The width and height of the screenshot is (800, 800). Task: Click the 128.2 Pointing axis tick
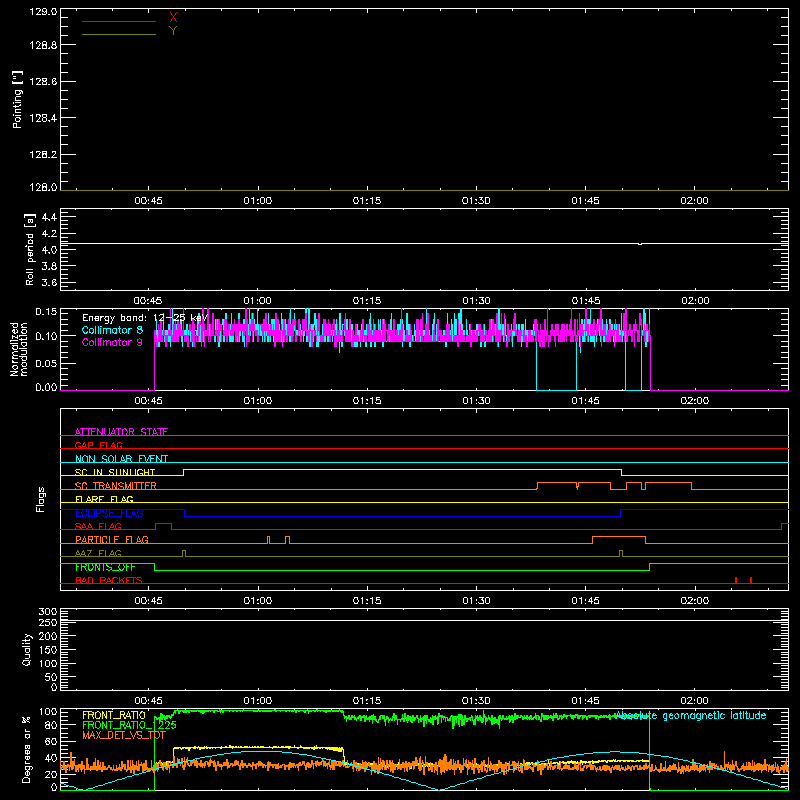[x=43, y=155]
